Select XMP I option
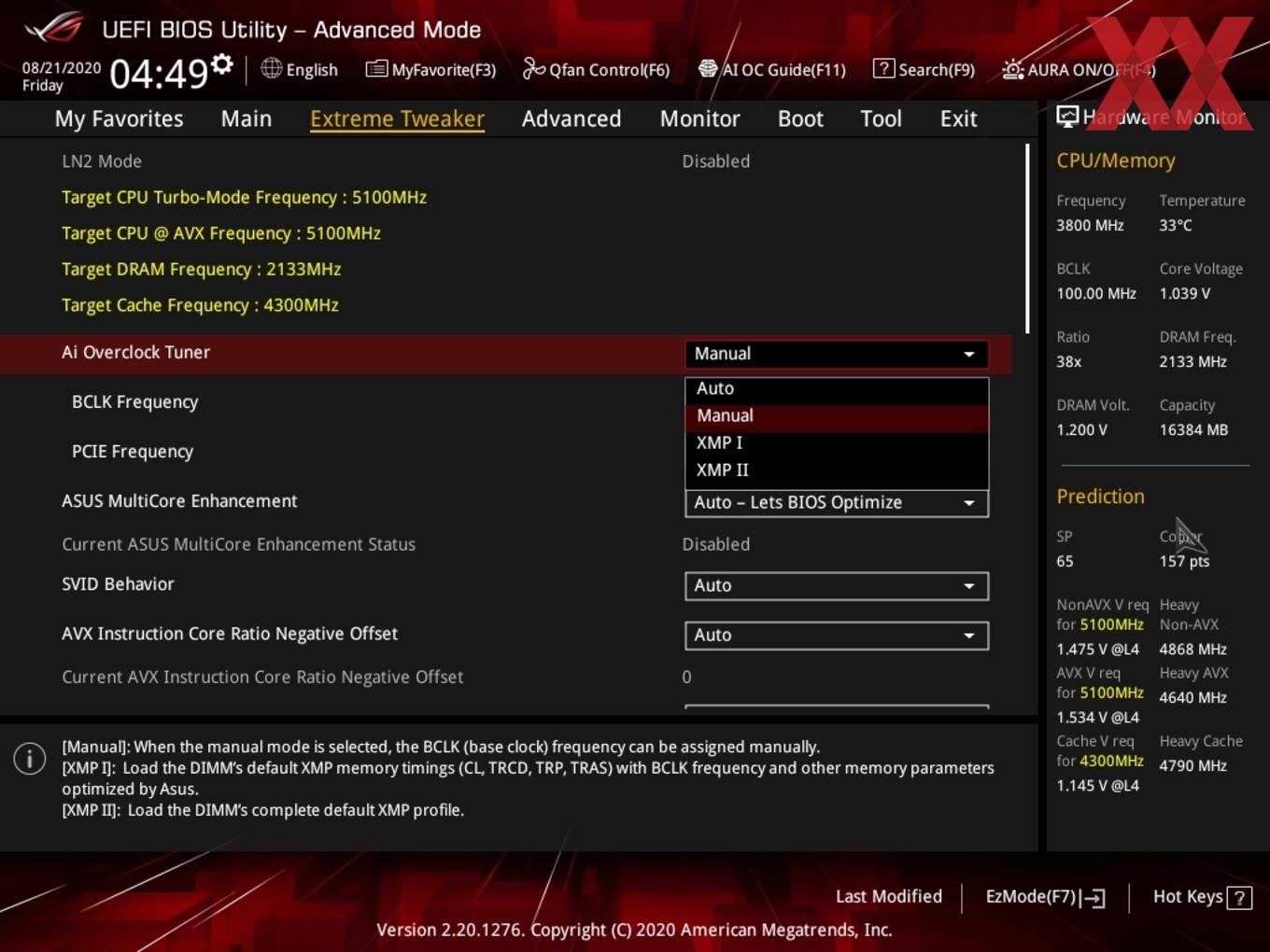1270x952 pixels. pos(836,442)
